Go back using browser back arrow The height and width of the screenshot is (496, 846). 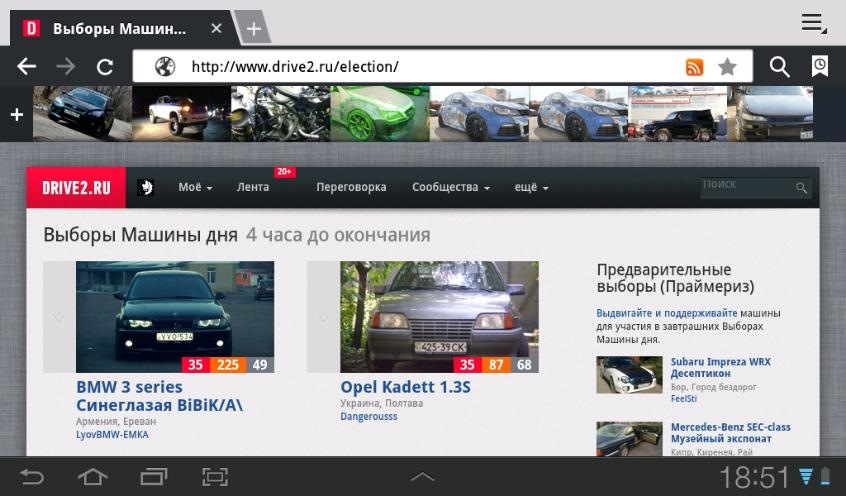coord(26,66)
